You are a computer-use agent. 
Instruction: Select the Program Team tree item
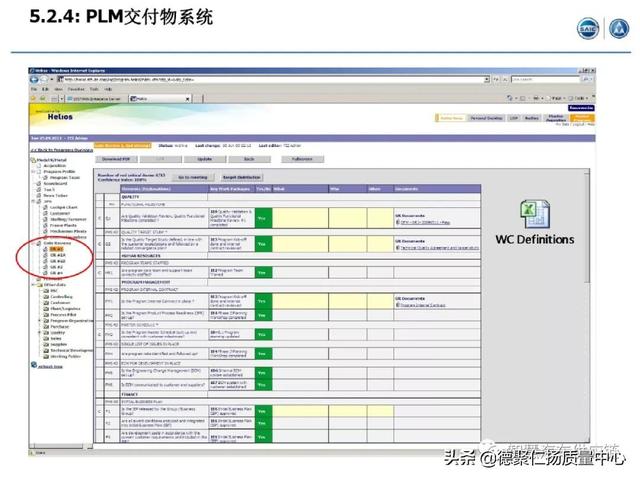[x=64, y=178]
